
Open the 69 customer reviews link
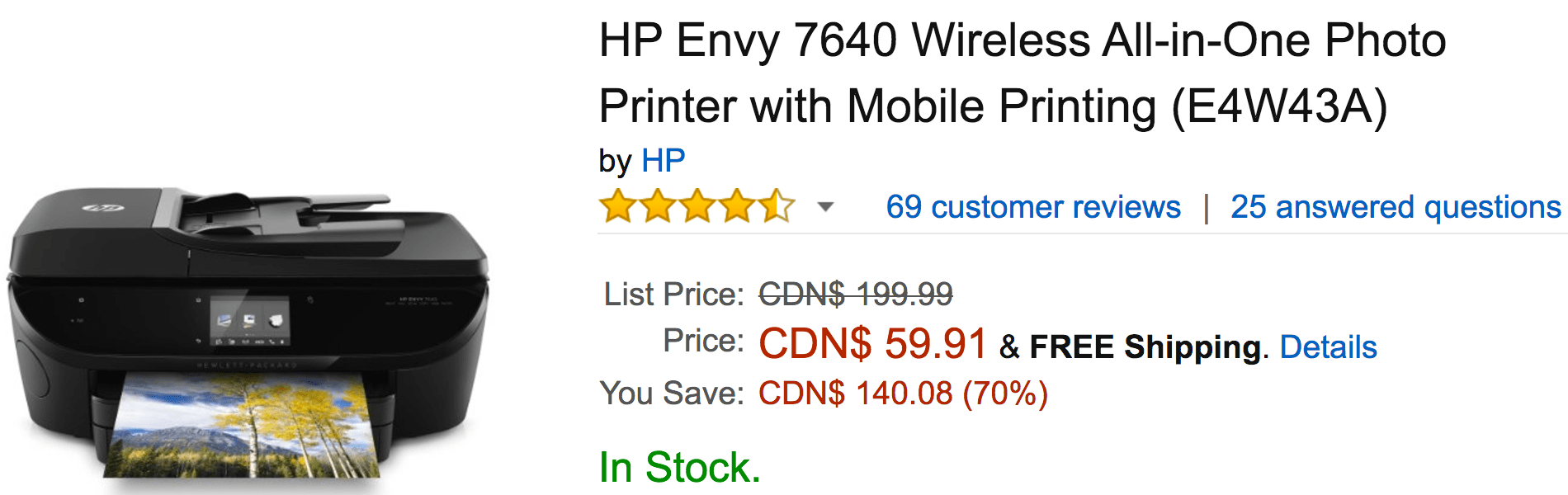tap(1033, 207)
